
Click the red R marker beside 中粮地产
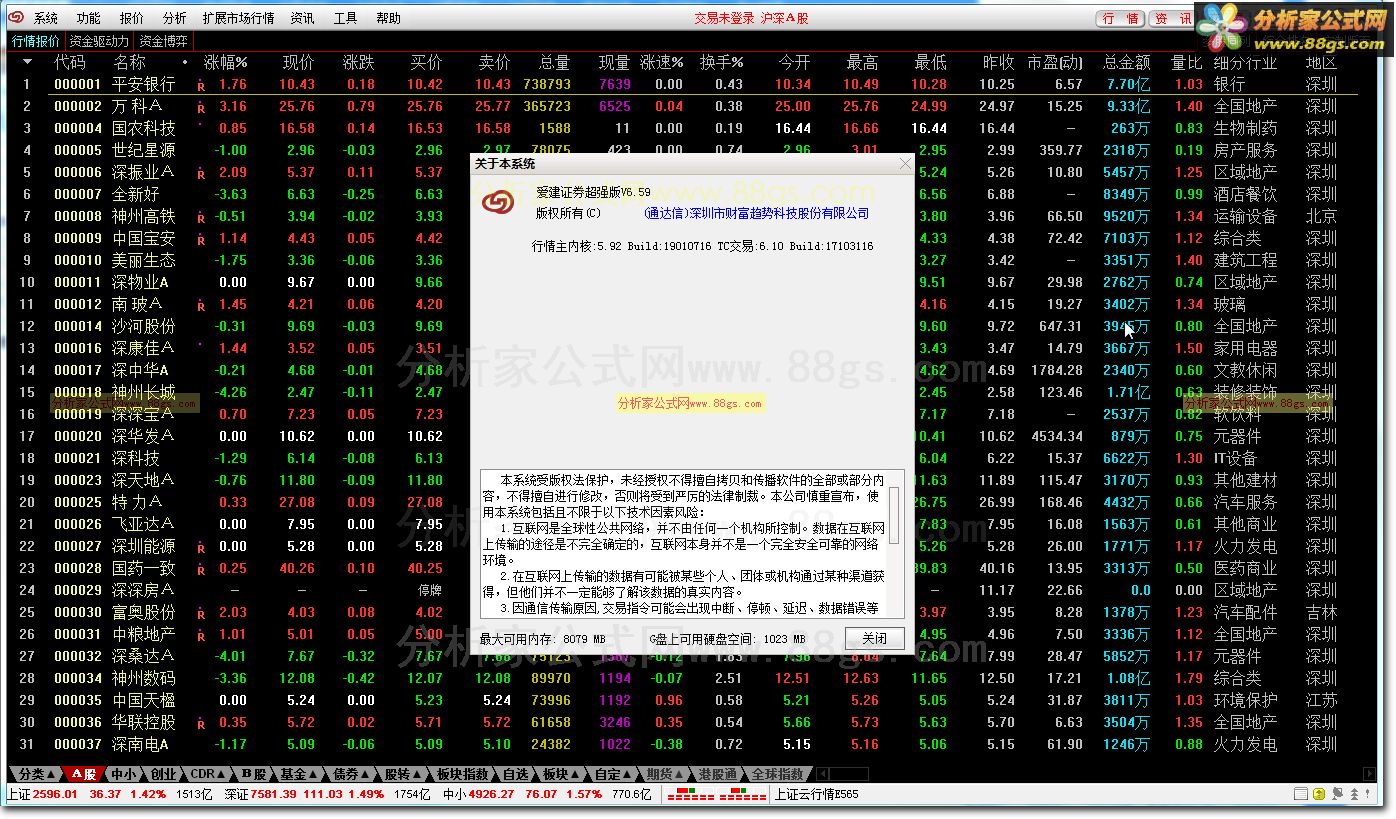click(x=201, y=636)
